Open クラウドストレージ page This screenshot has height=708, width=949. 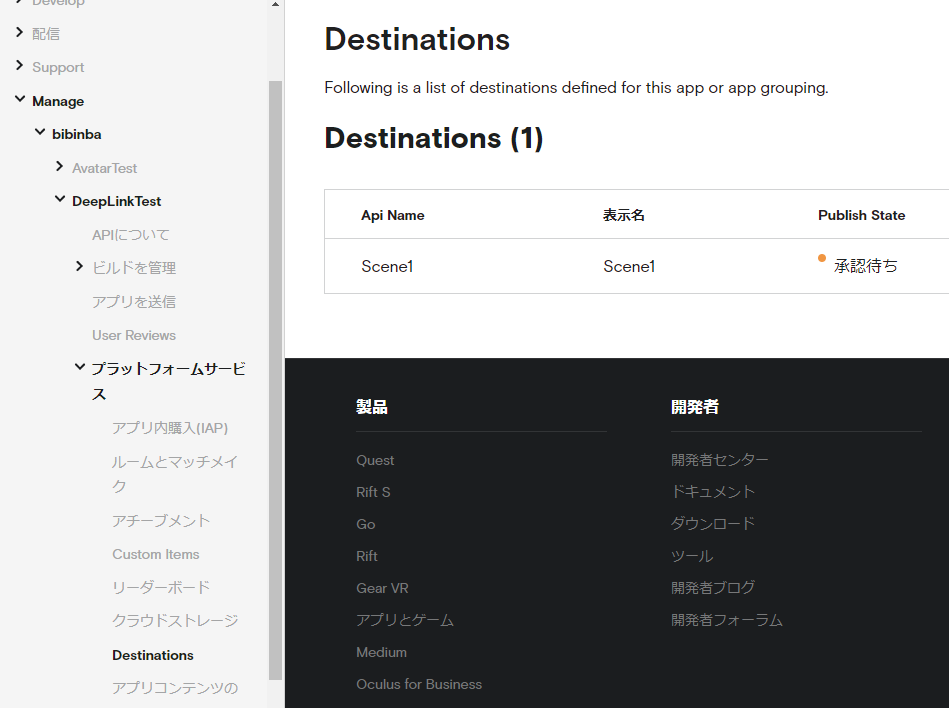click(176, 620)
